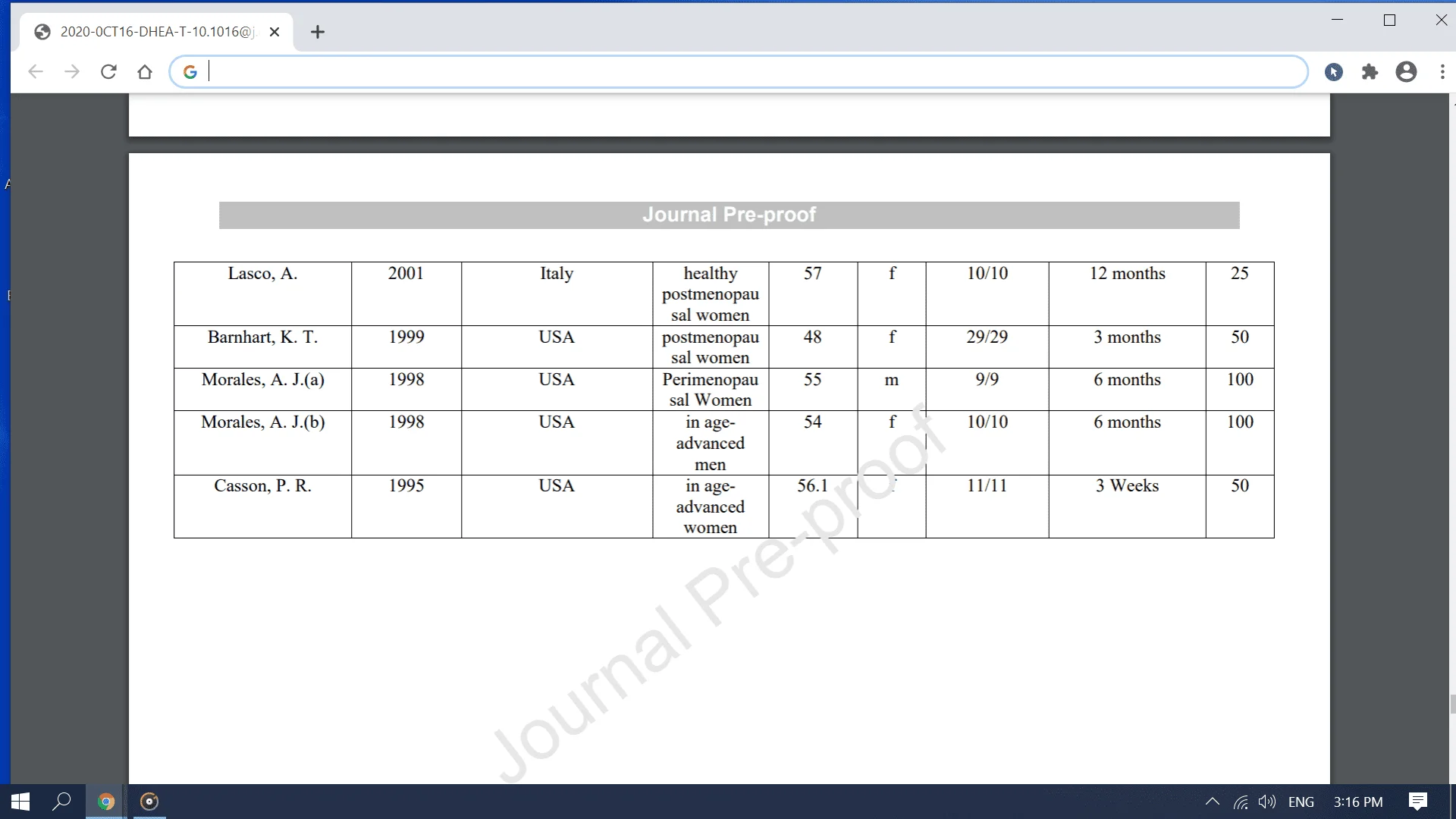Click the gender cell 'm'
This screenshot has width=1456, height=819.
[892, 390]
